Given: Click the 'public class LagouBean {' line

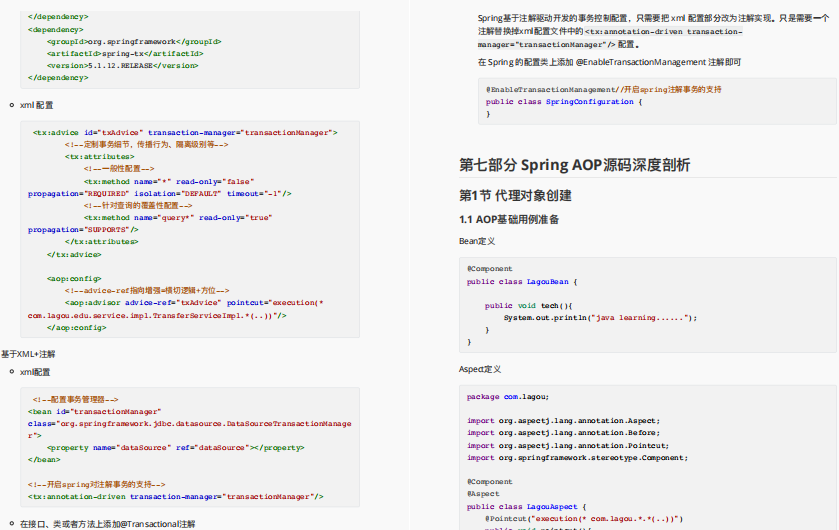Looking at the screenshot, I should (x=522, y=281).
